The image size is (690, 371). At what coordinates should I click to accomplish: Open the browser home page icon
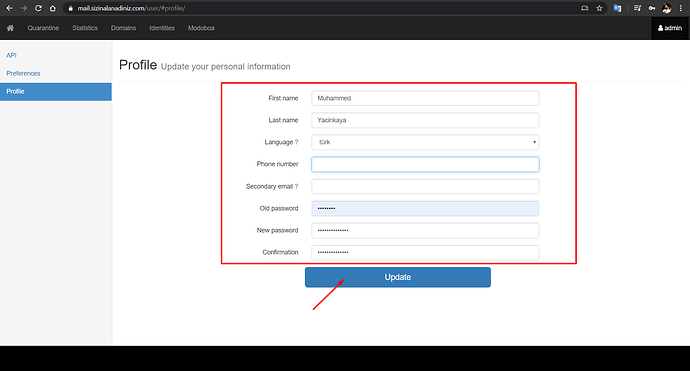click(x=53, y=8)
